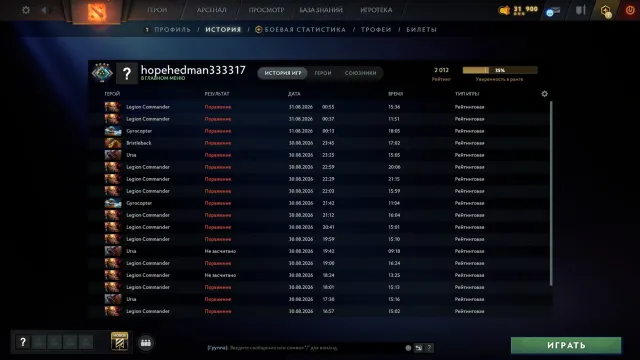Click the question mark profile slot bottom left

click(x=23, y=342)
